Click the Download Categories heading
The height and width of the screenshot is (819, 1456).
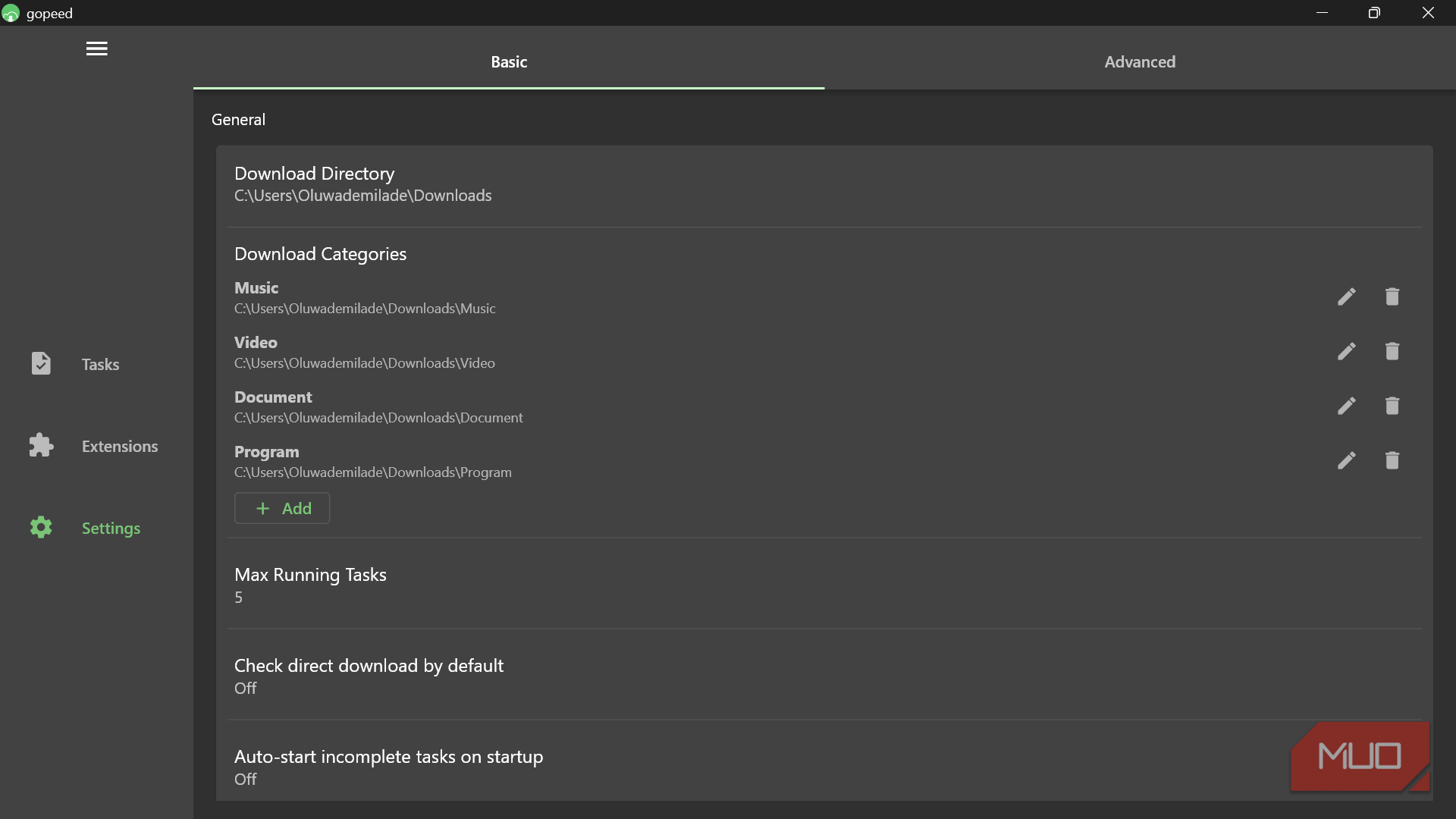point(320,254)
